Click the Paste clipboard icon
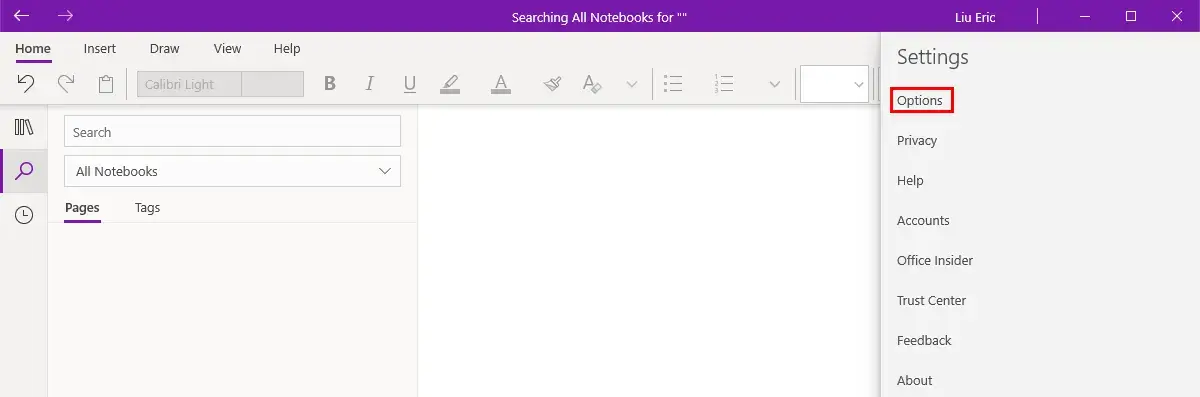 pos(106,84)
